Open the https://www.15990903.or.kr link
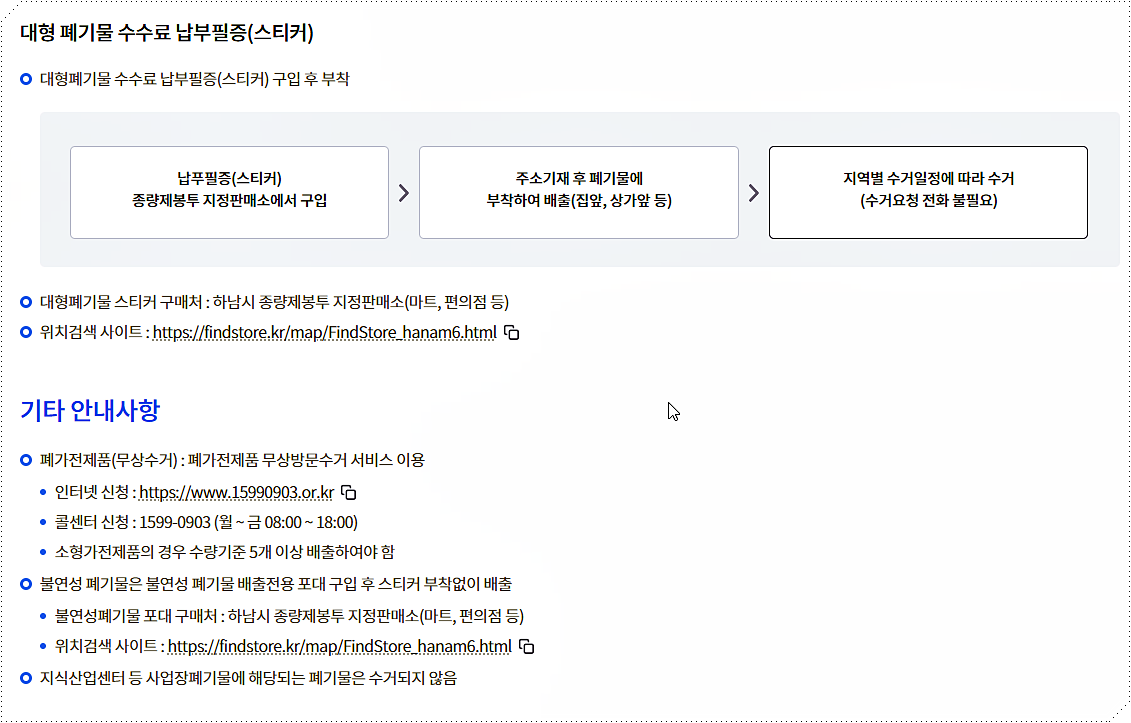1131x723 pixels. coord(237,493)
